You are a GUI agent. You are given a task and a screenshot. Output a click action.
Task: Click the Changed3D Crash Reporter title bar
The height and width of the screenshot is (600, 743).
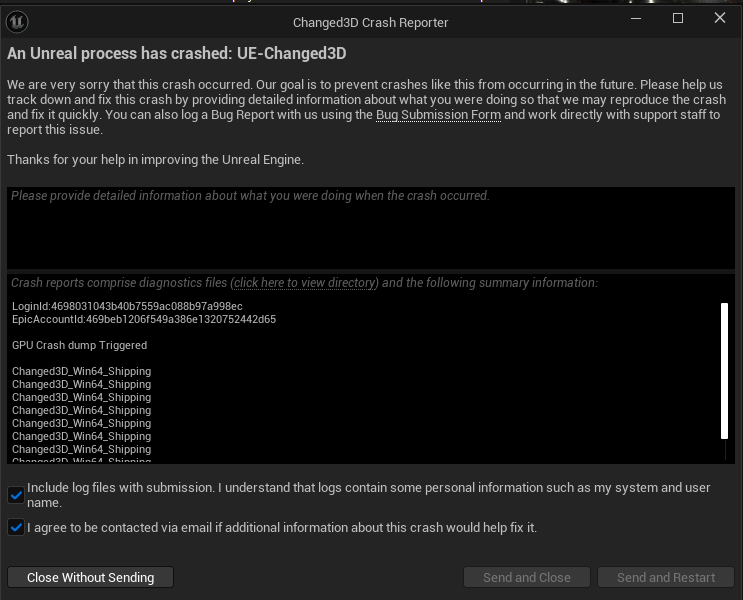pyautogui.click(x=370, y=21)
